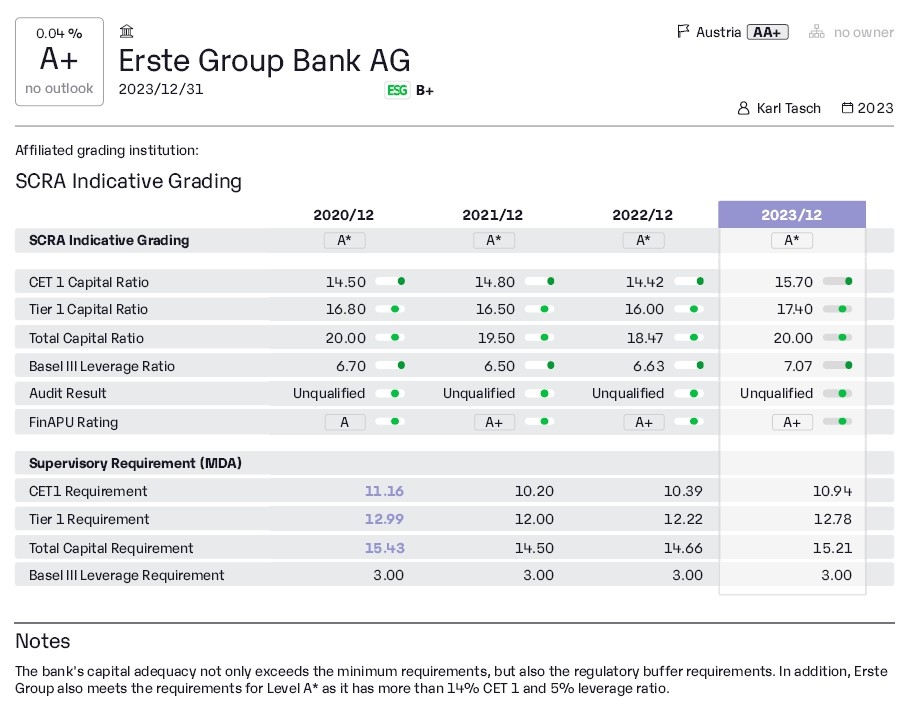Click the CET 1 Capital Ratio row label

click(89, 283)
